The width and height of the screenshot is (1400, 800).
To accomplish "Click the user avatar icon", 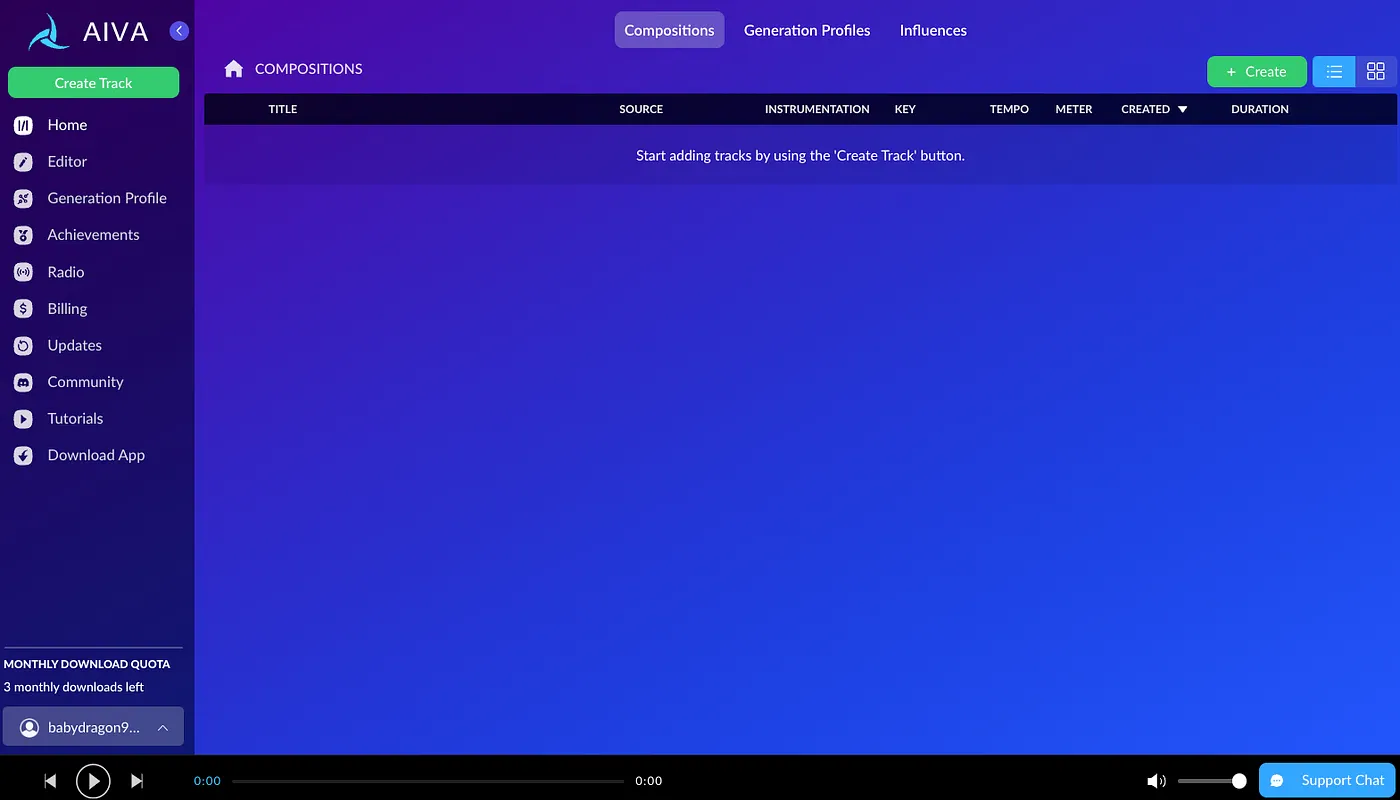I will point(29,728).
